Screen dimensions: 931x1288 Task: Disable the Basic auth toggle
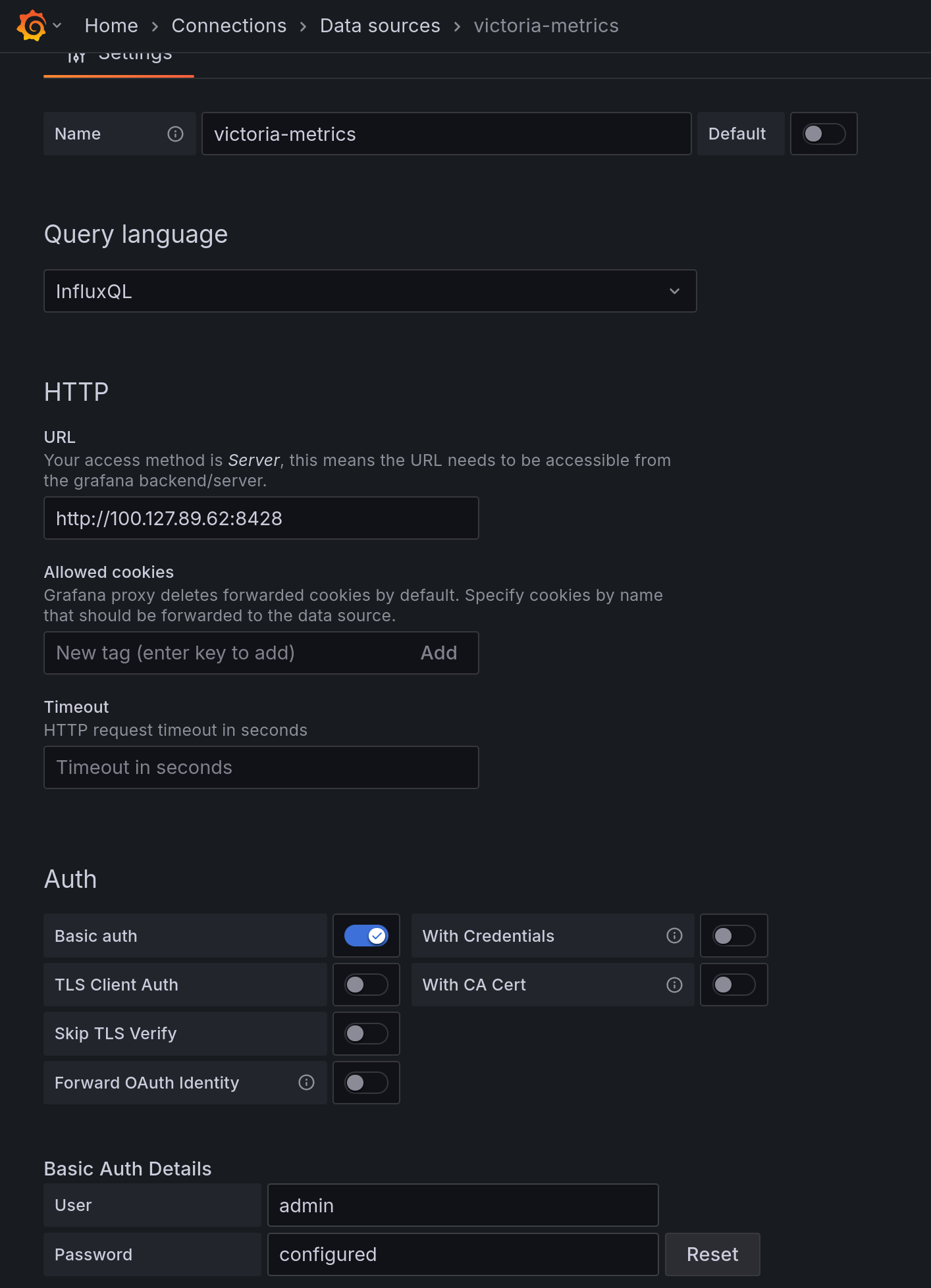366,935
